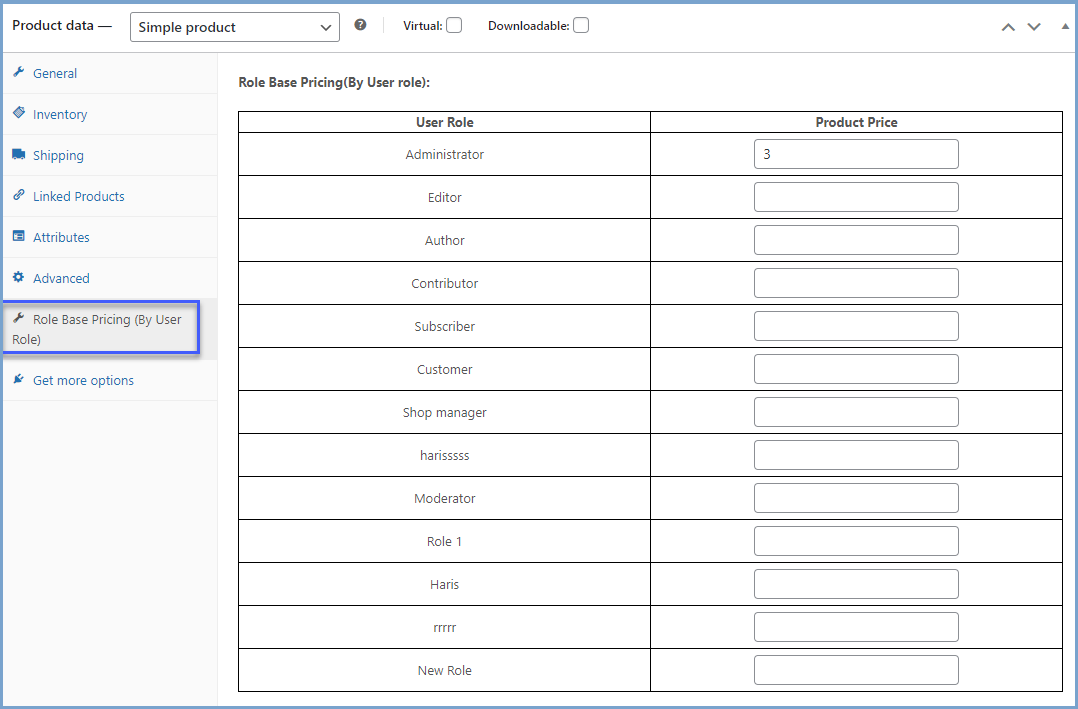1078x709 pixels.
Task: Collapse the Product data panel with the triangle
Action: click(1065, 25)
